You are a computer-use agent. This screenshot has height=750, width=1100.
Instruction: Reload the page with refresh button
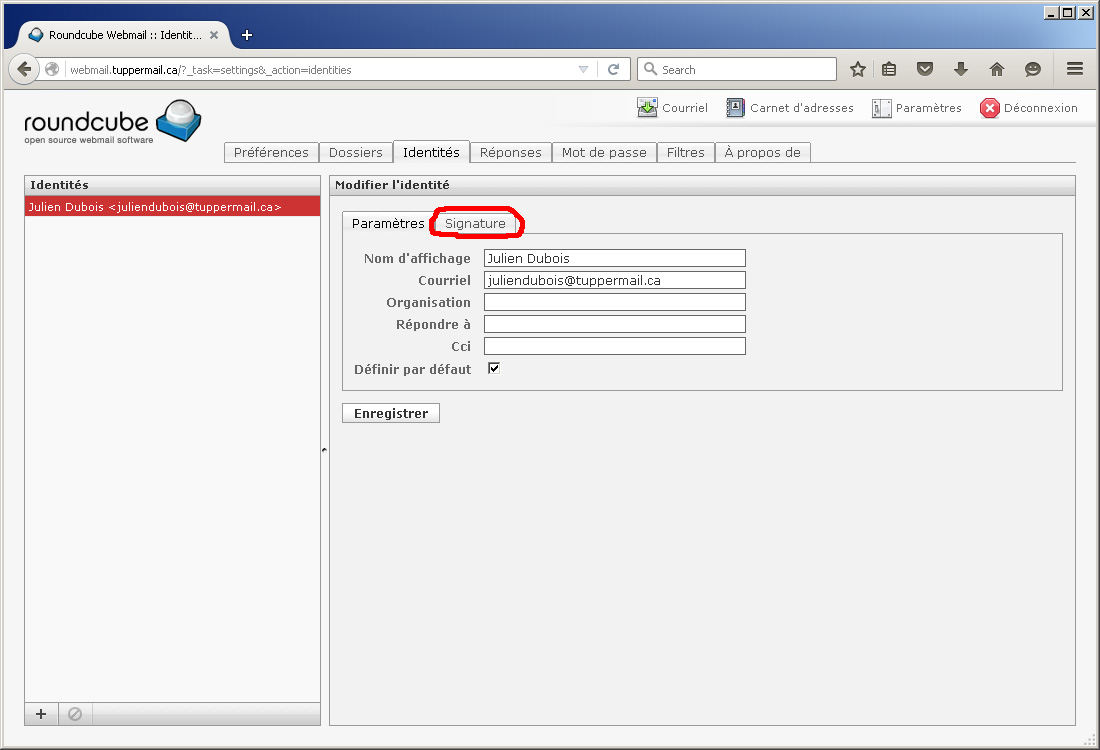click(613, 69)
